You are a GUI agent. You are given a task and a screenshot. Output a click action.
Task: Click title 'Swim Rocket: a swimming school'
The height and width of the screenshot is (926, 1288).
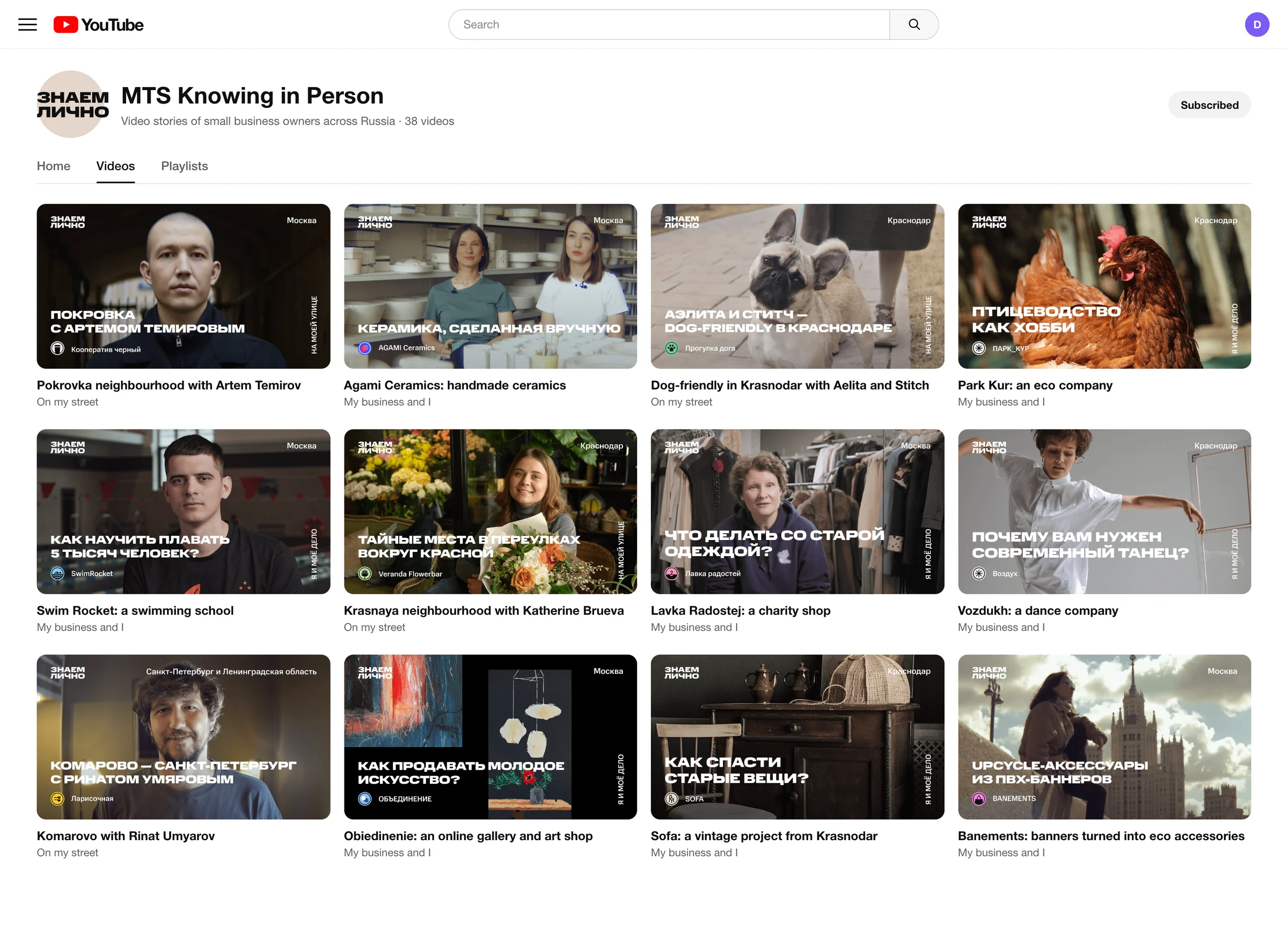pos(135,611)
